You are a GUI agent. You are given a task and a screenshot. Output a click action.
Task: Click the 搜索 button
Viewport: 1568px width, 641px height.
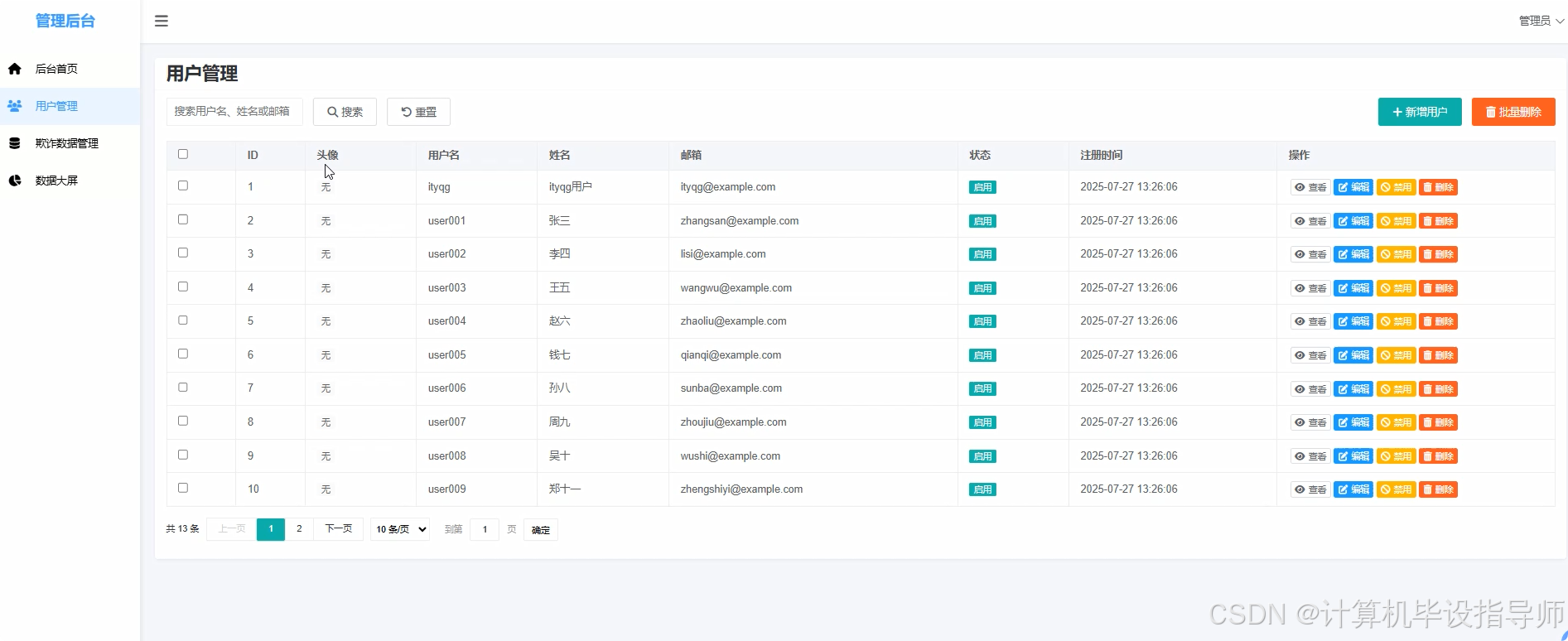[x=345, y=112]
